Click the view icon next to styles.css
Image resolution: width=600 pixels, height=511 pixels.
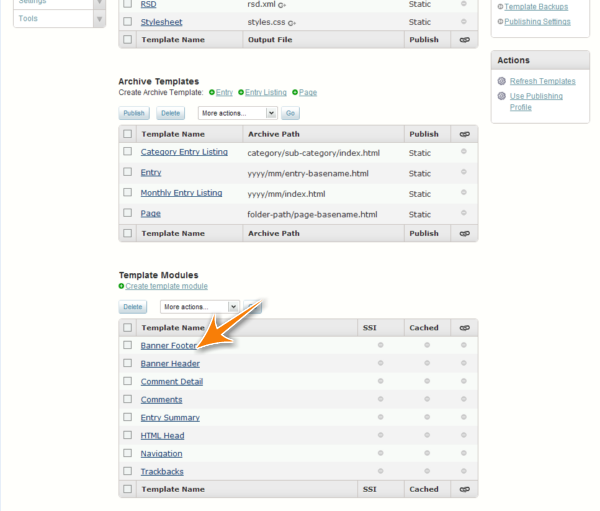tap(292, 23)
